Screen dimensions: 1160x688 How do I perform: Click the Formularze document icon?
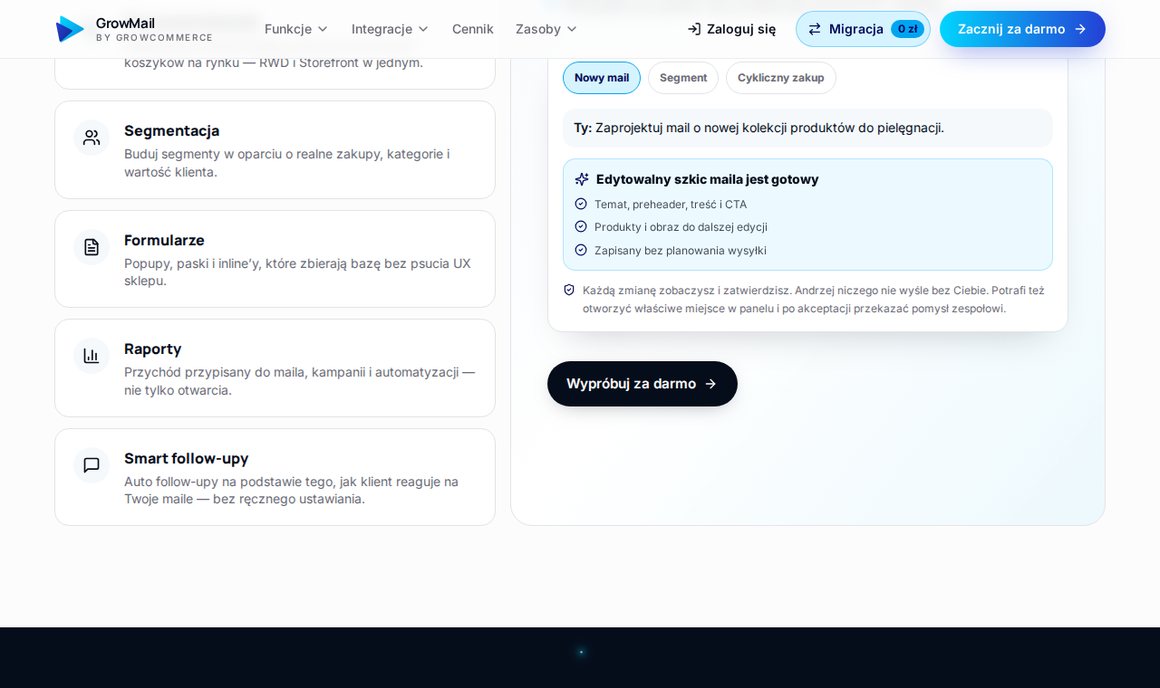(92, 247)
